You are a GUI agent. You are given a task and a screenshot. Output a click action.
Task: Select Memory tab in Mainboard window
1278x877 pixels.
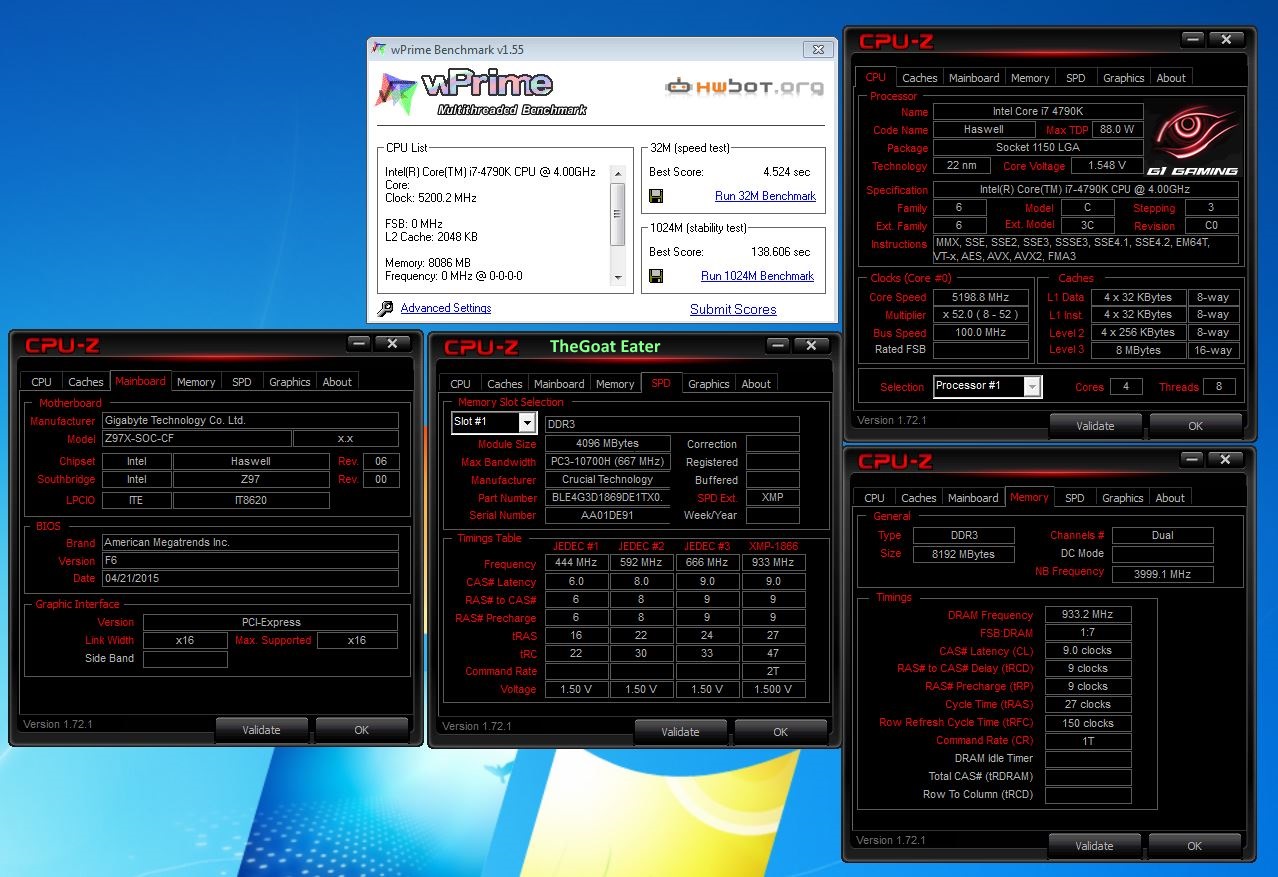[196, 382]
